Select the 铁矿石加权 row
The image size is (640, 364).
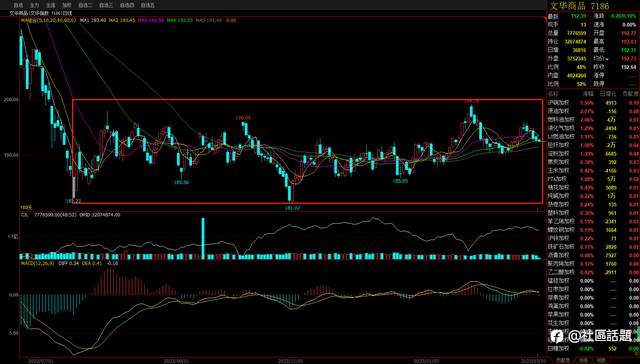point(593,247)
